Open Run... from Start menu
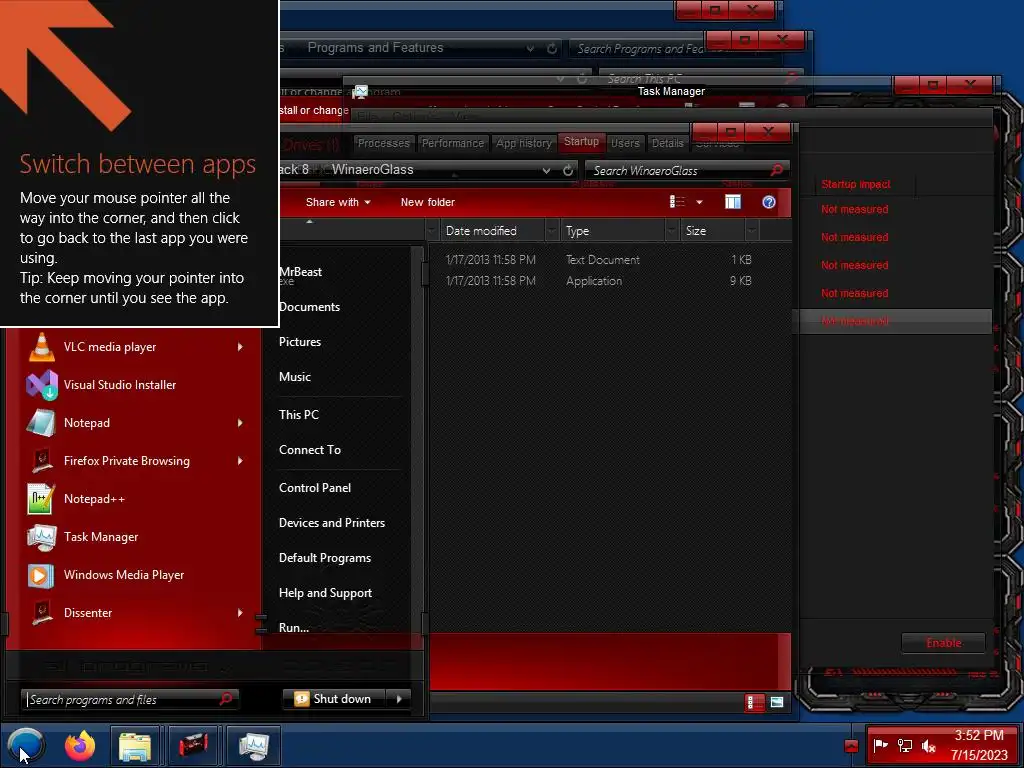The height and width of the screenshot is (768, 1024). [294, 628]
